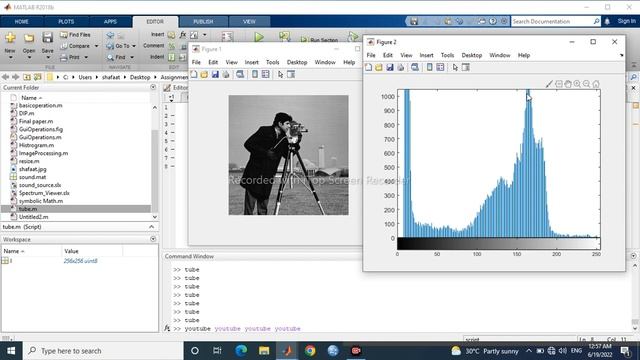Image resolution: width=640 pixels, height=360 pixels.
Task: Click the Figure 2 print icon
Action: pyautogui.click(x=400, y=67)
